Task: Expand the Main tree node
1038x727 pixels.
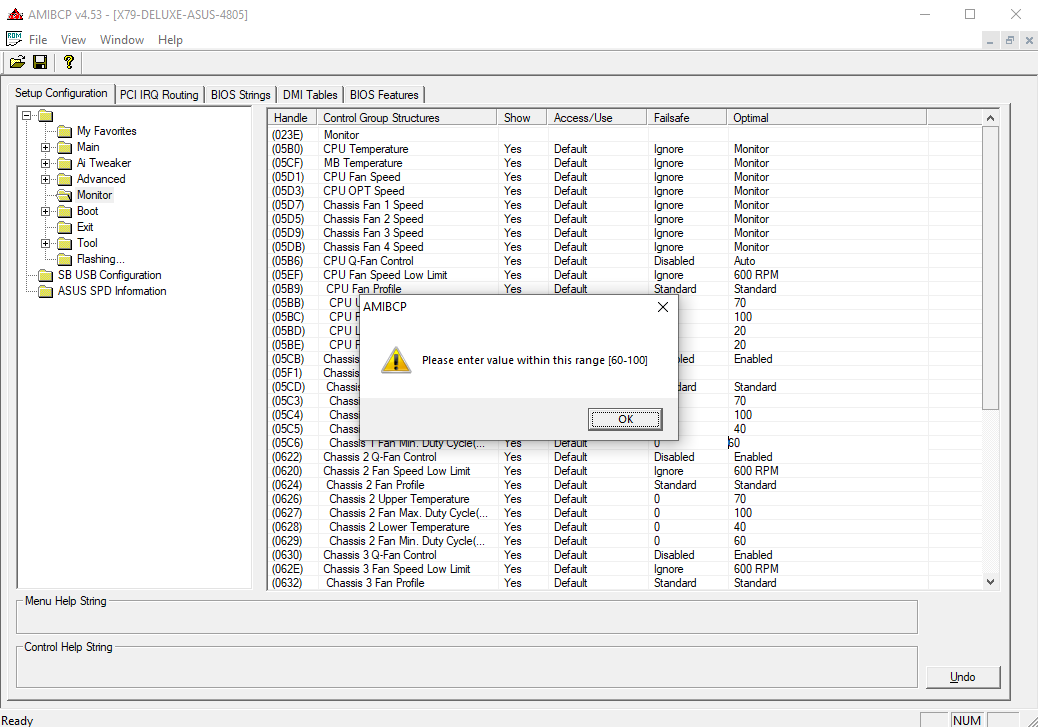Action: click(x=45, y=147)
